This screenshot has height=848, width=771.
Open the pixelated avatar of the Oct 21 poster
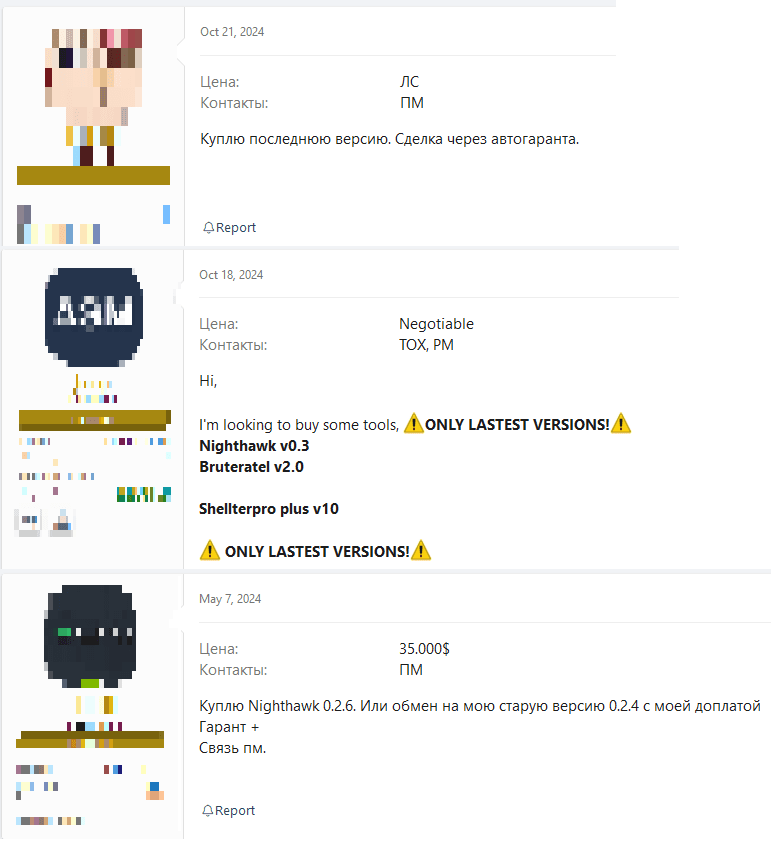94,97
